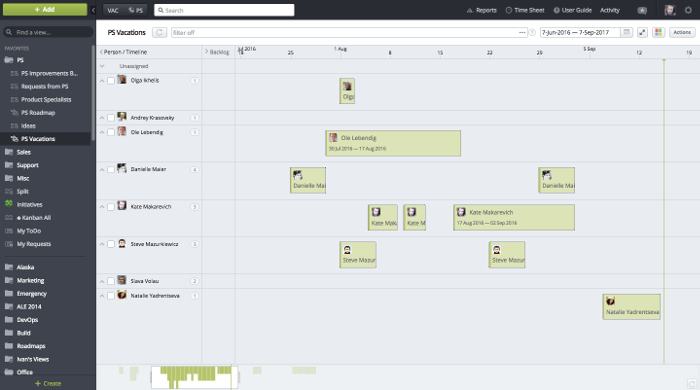Expand the Backlog column
700x390 pixels.
click(217, 52)
